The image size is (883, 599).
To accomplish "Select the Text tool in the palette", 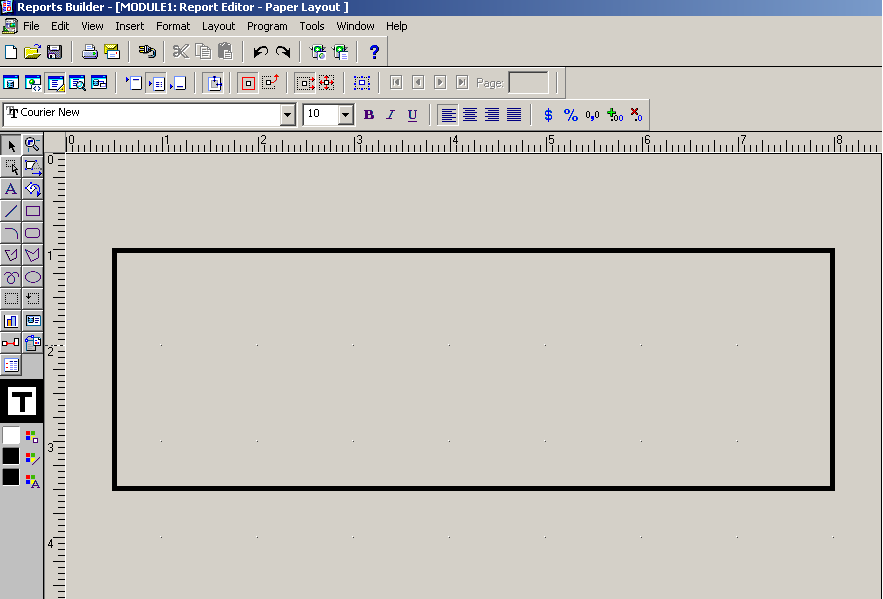I will point(11,189).
